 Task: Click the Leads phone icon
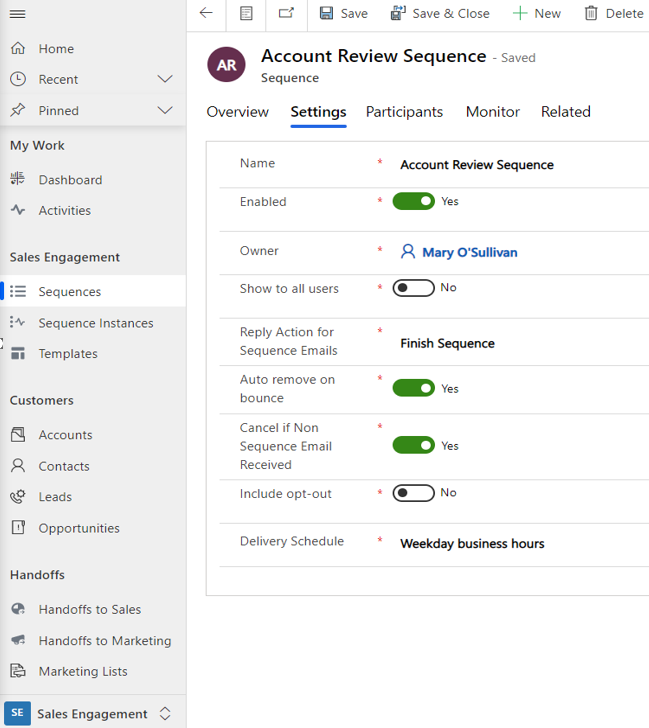[x=18, y=497]
